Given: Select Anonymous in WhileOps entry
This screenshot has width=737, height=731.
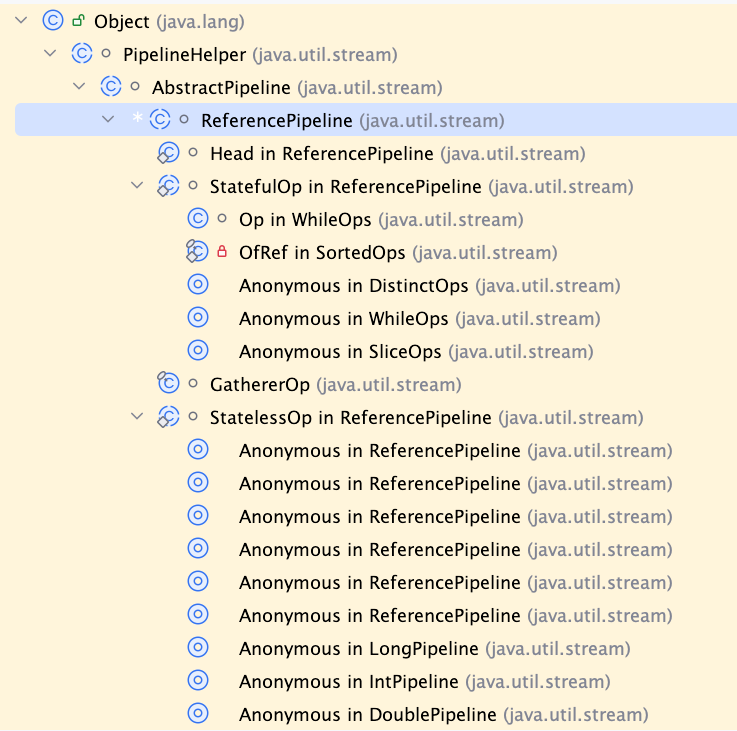Looking at the screenshot, I should click(420, 319).
